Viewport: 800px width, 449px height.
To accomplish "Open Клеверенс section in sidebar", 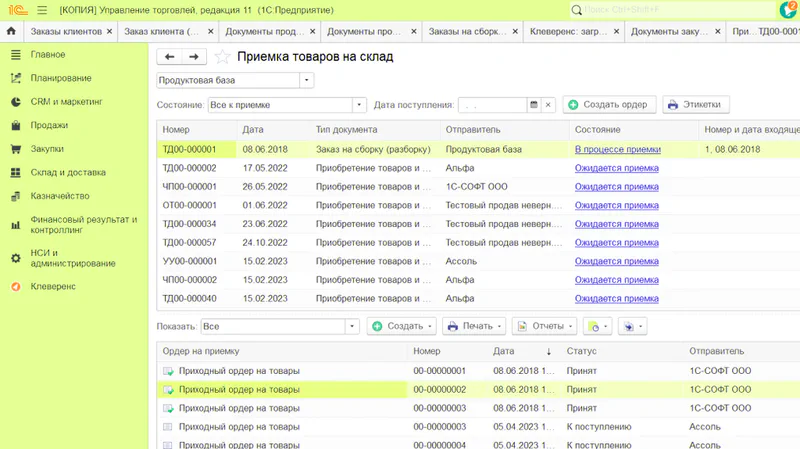I will 53,287.
